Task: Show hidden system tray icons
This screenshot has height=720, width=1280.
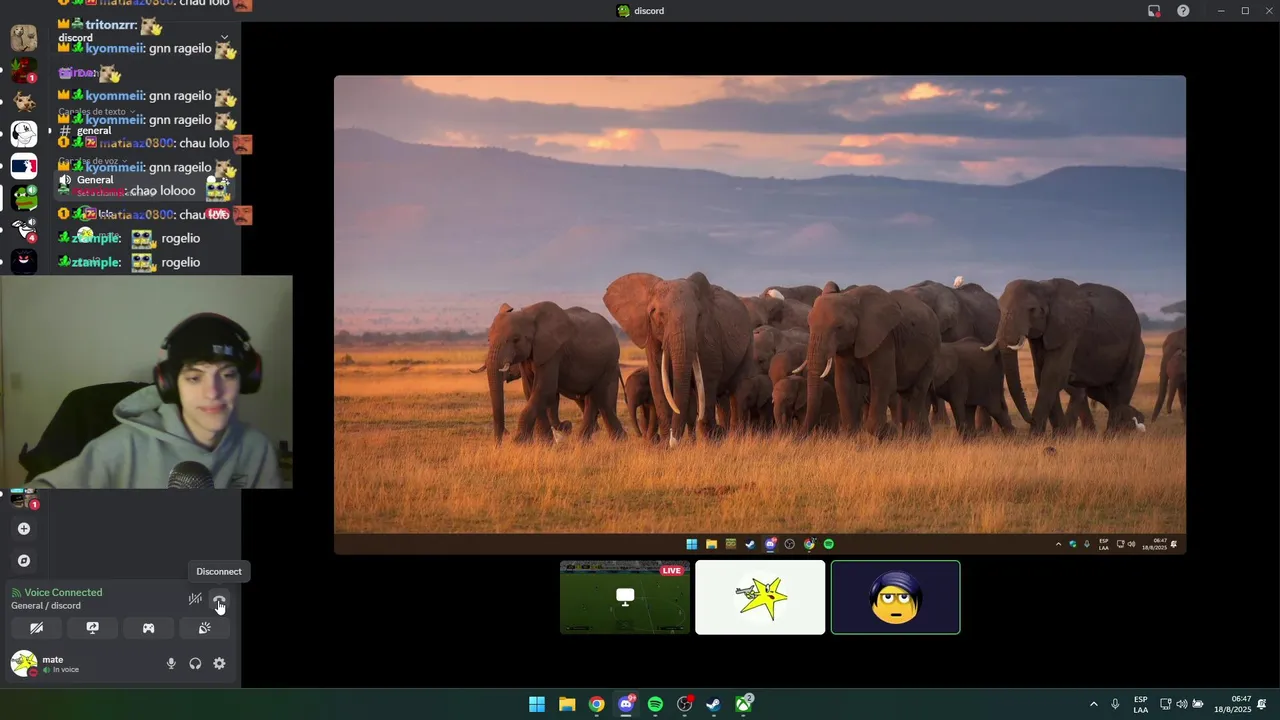Action: click(x=1093, y=704)
